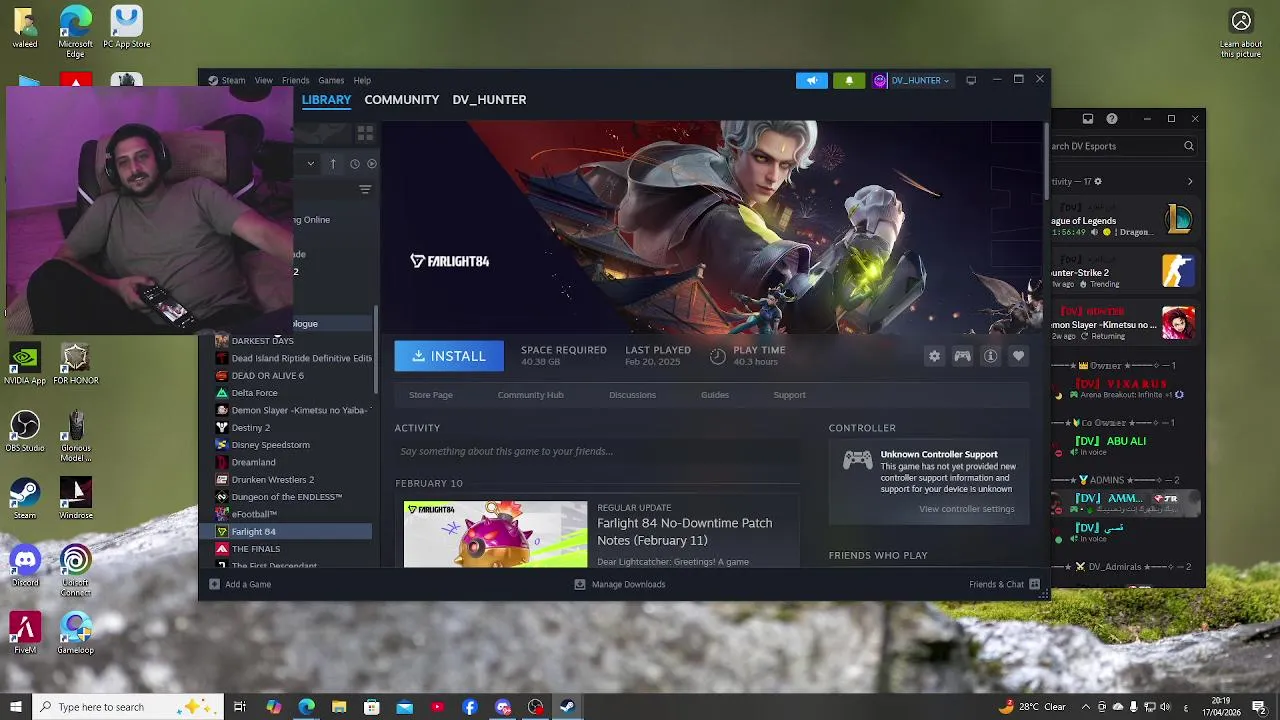Screen dimensions: 1280x720
Task: Go to the COMMUNITY tab
Action: [401, 100]
